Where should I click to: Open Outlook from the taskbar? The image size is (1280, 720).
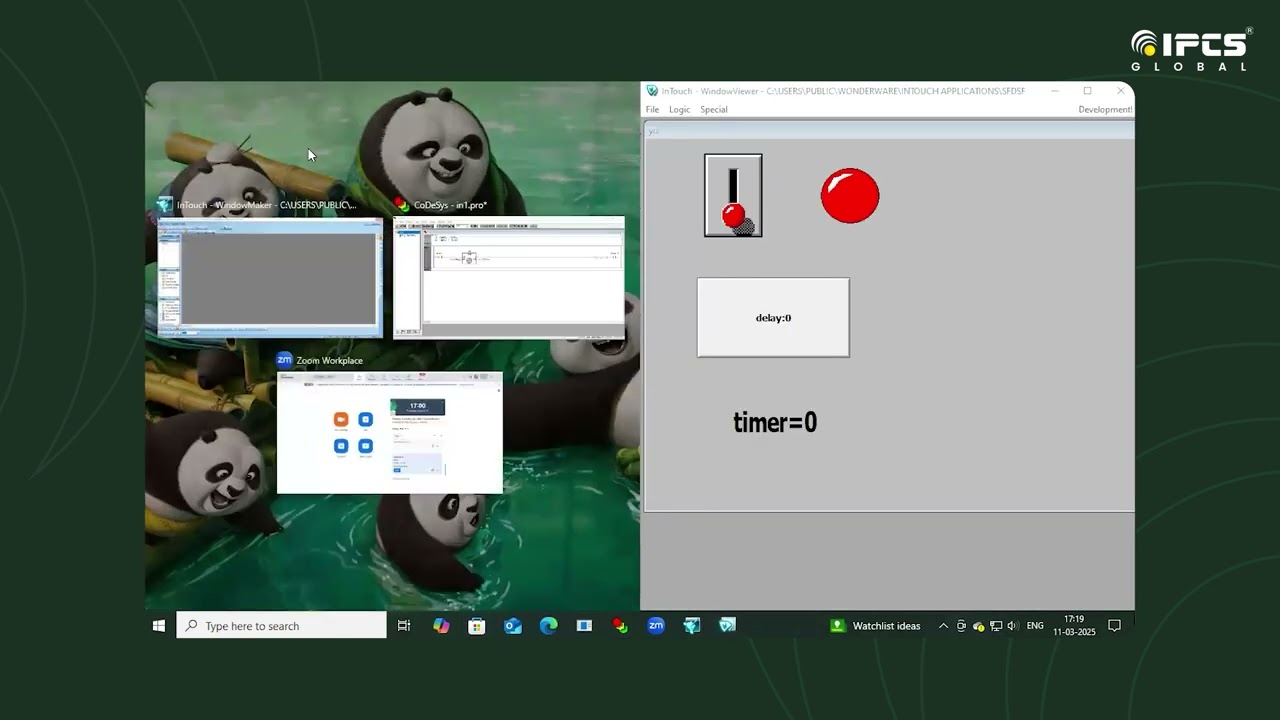pos(513,626)
